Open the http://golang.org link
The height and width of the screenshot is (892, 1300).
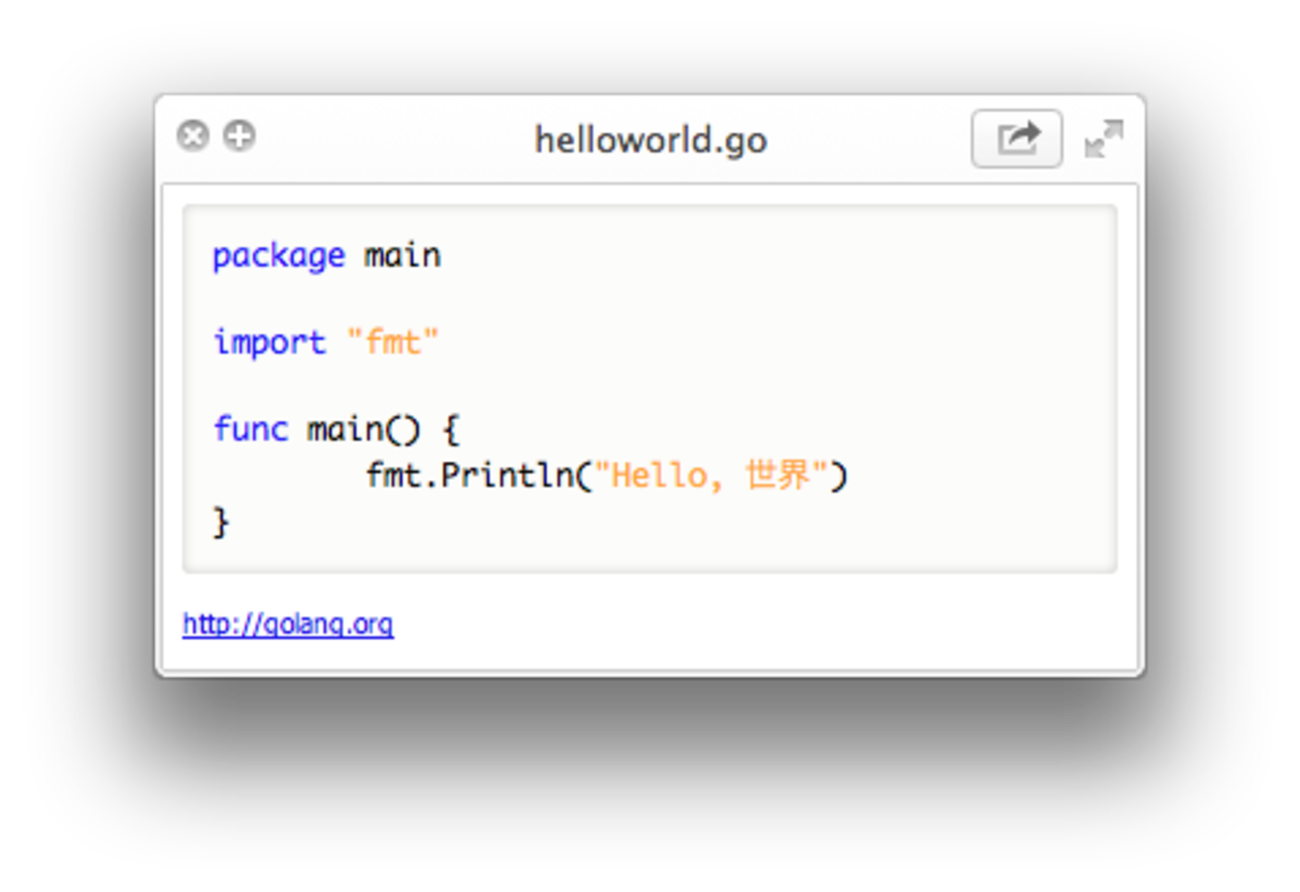pos(288,625)
